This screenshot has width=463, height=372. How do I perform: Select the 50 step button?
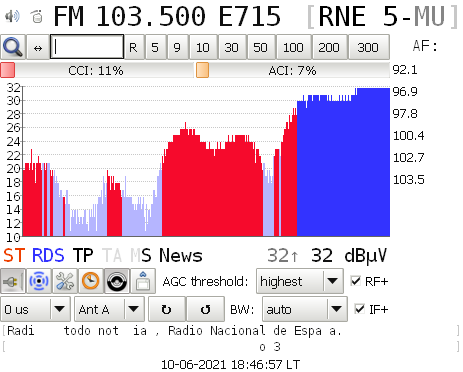point(261,47)
